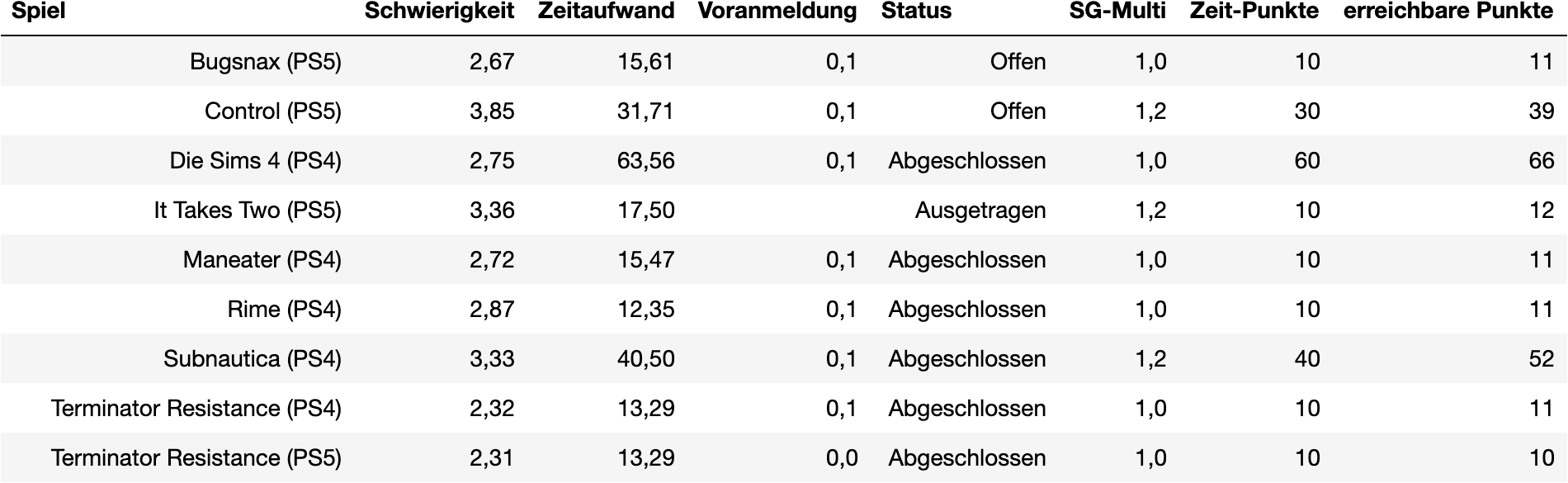Viewport: 1568px width, 483px height.
Task: Click the Rime (PS4) game cell
Action: [284, 310]
